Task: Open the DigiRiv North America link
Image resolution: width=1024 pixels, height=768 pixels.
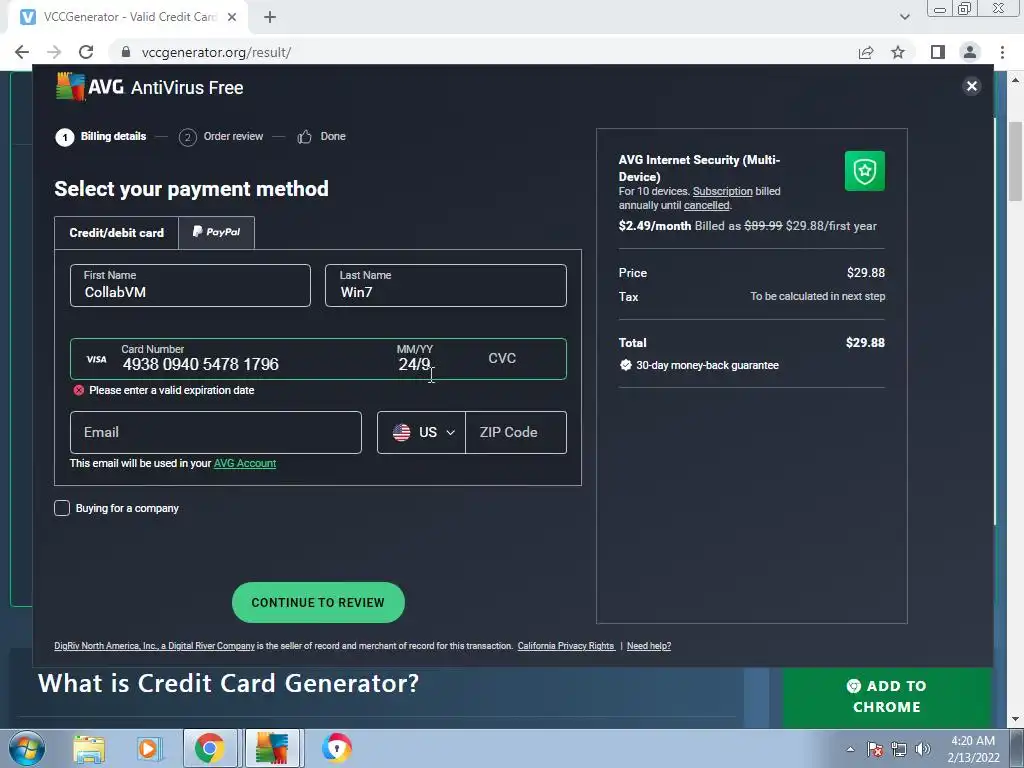Action: 154,646
